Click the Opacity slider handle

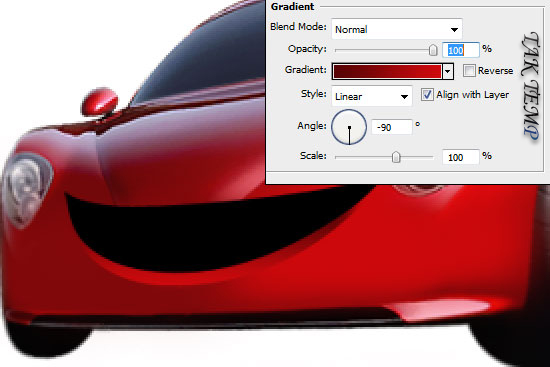click(433, 50)
